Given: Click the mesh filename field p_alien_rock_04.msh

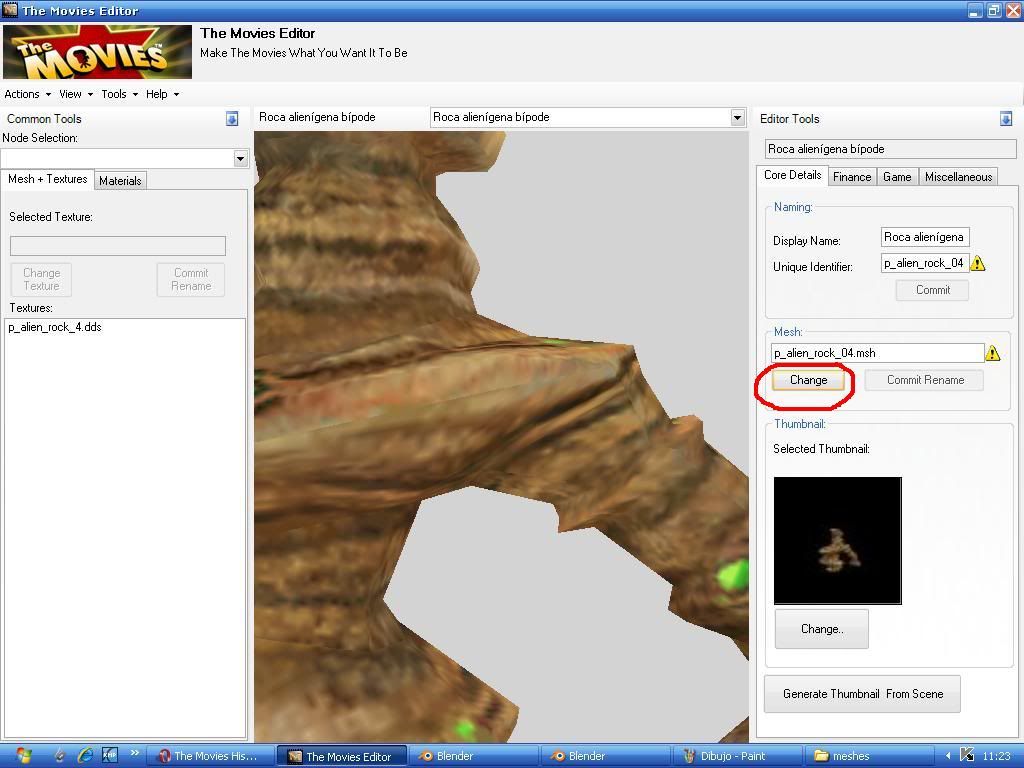Looking at the screenshot, I should (x=878, y=353).
